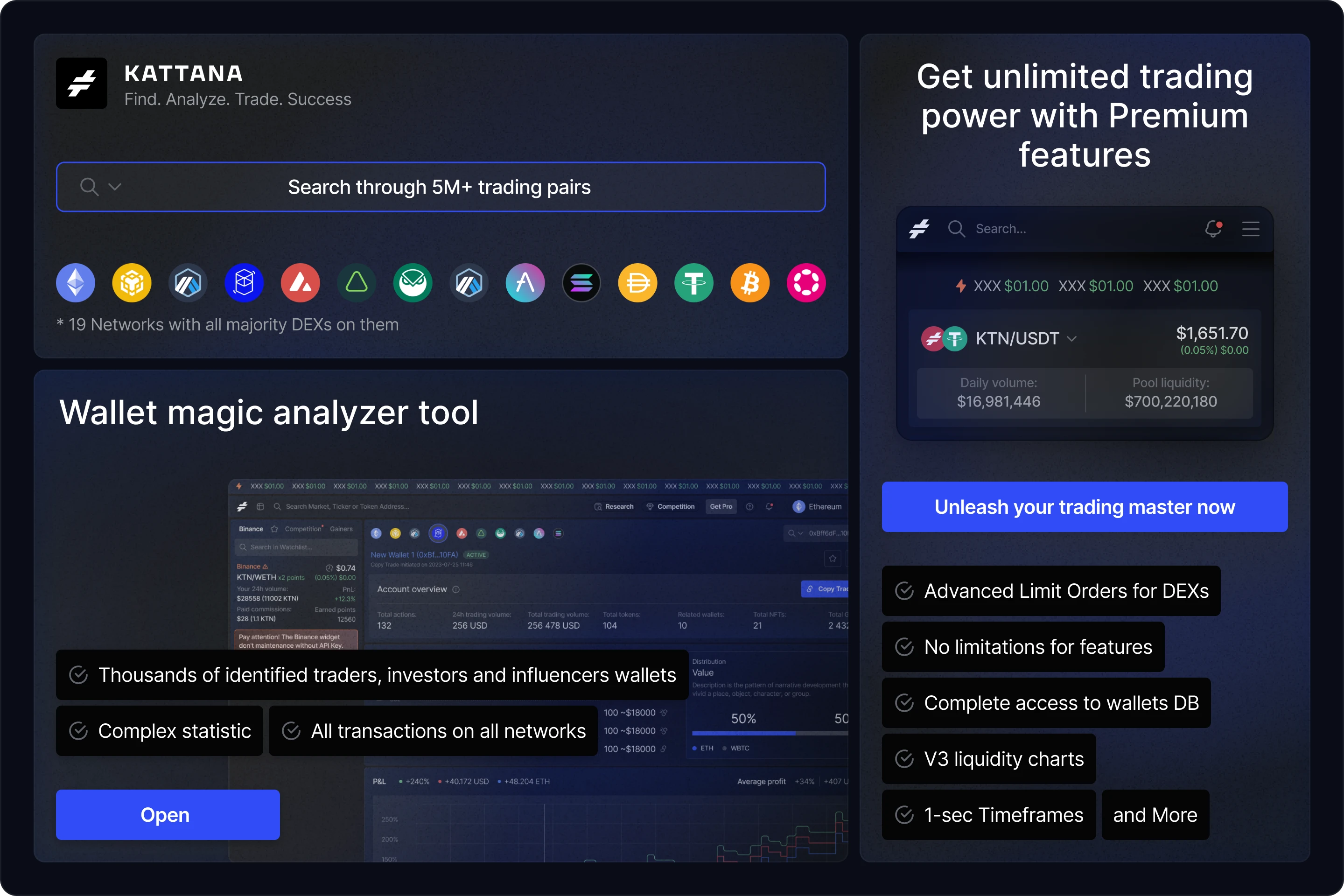
Task: Click the small Solana icon in the dashboard network row
Action: click(558, 533)
